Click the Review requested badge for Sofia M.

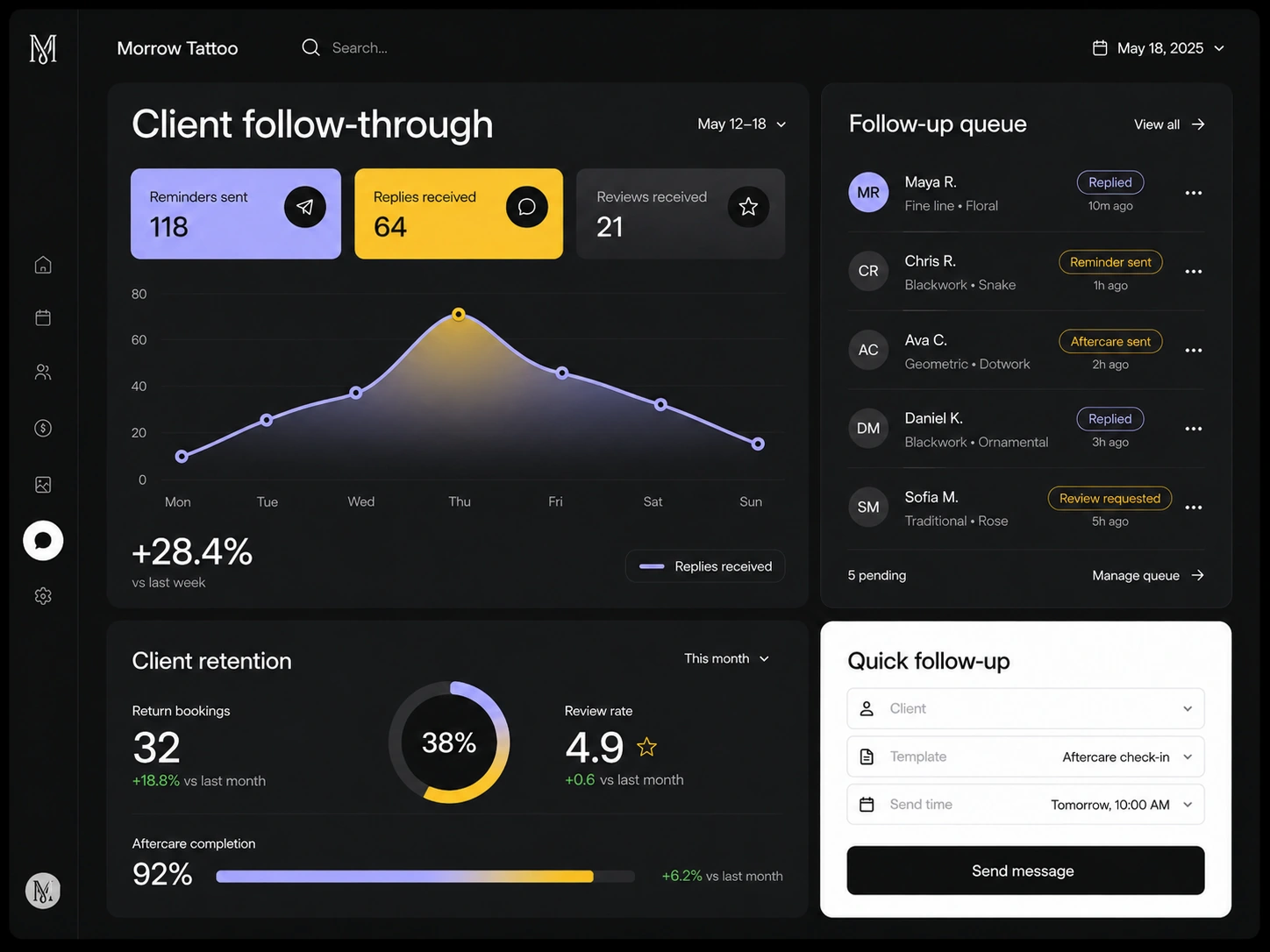point(1109,498)
